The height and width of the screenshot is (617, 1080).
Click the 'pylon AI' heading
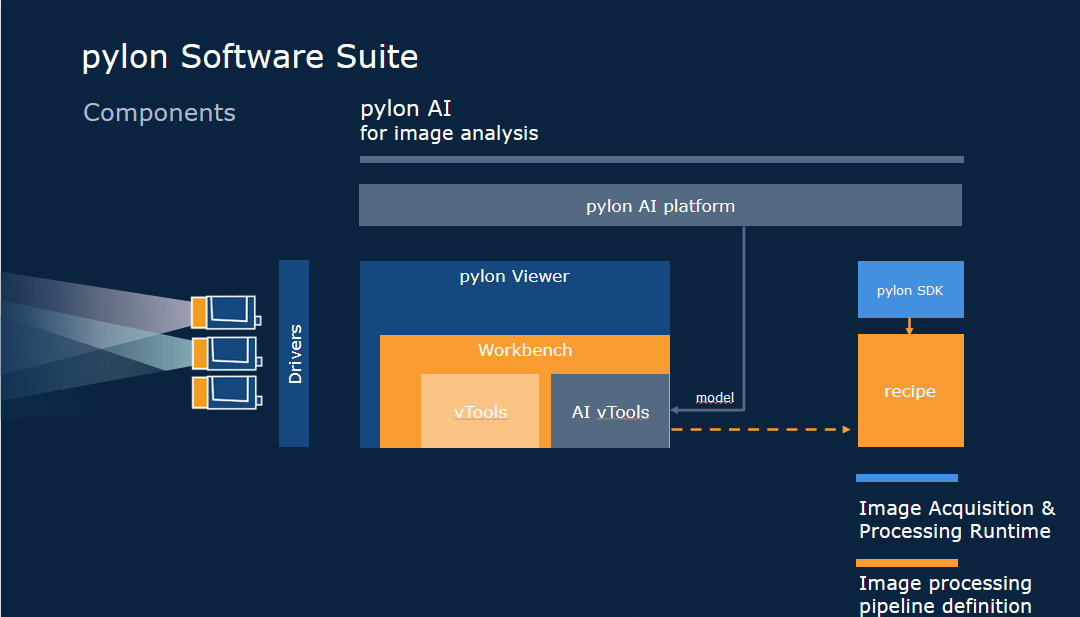pos(406,109)
